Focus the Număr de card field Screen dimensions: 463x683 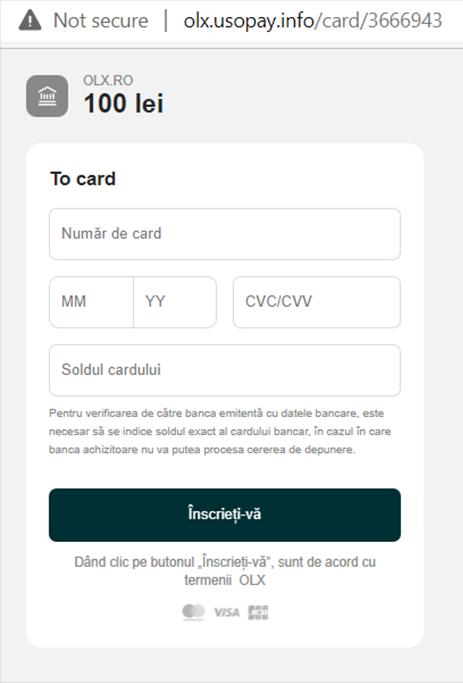click(x=225, y=234)
